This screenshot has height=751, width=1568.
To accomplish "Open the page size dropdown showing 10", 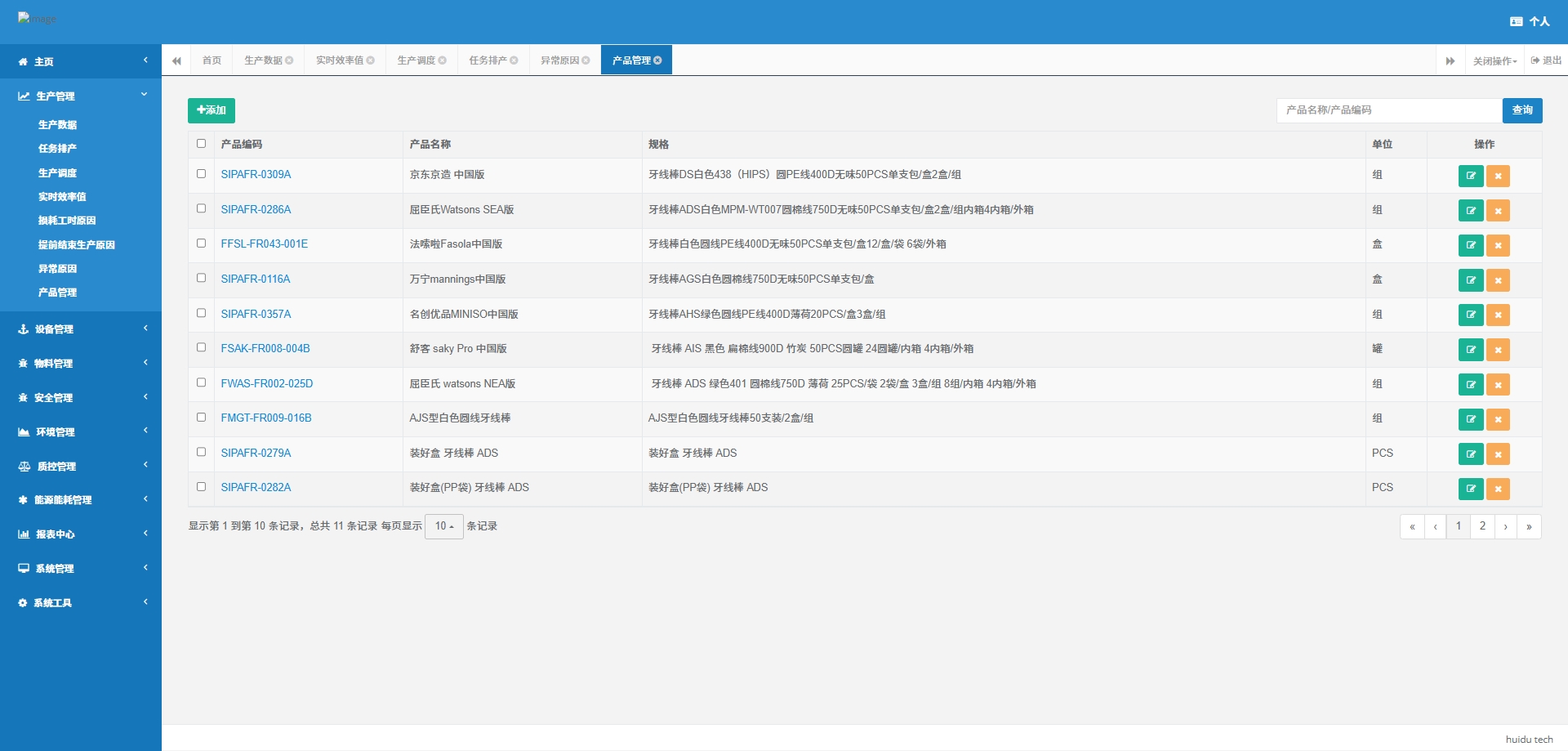I will (444, 526).
